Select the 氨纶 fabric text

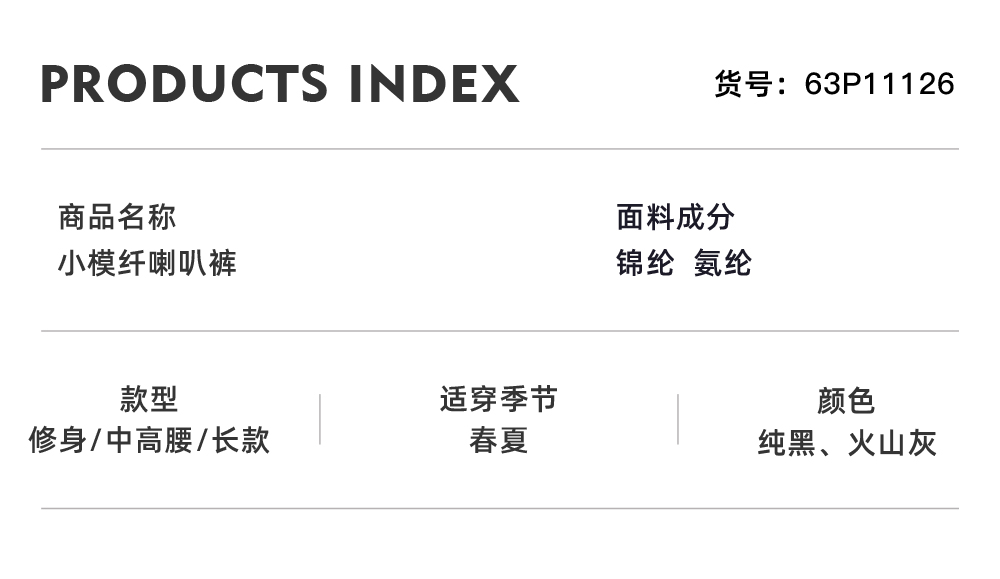point(722,263)
